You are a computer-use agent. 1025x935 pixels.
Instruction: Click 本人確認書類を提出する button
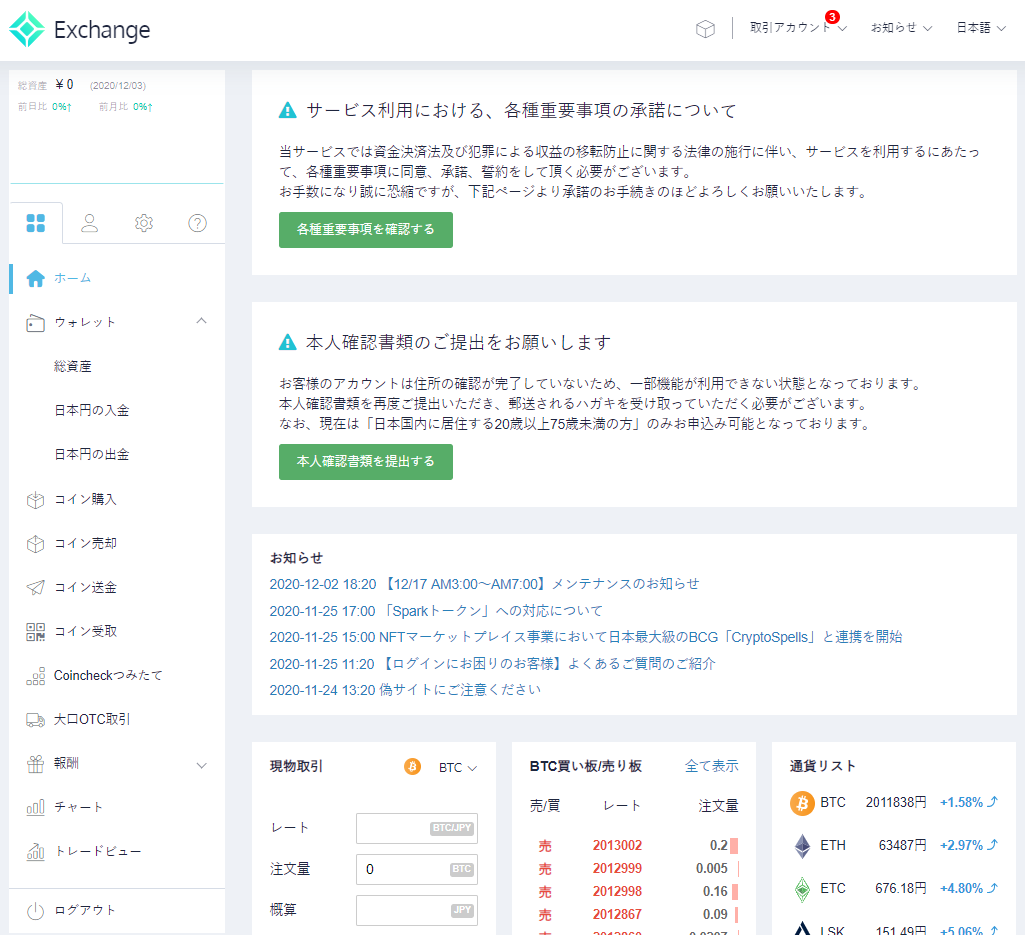pos(365,462)
